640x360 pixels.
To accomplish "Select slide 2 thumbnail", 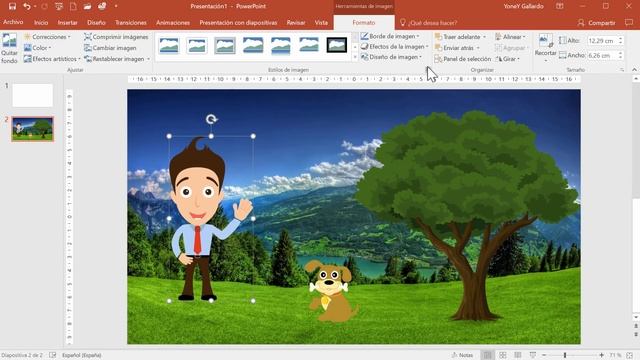I will [x=33, y=129].
